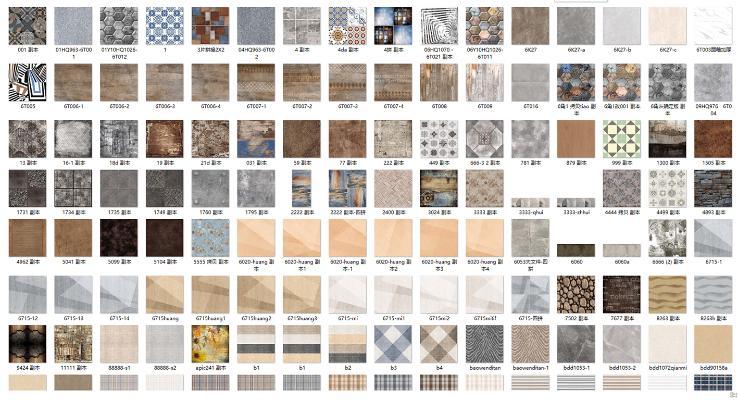Click the file name 'baovenditan-1'

[x=530, y=368]
